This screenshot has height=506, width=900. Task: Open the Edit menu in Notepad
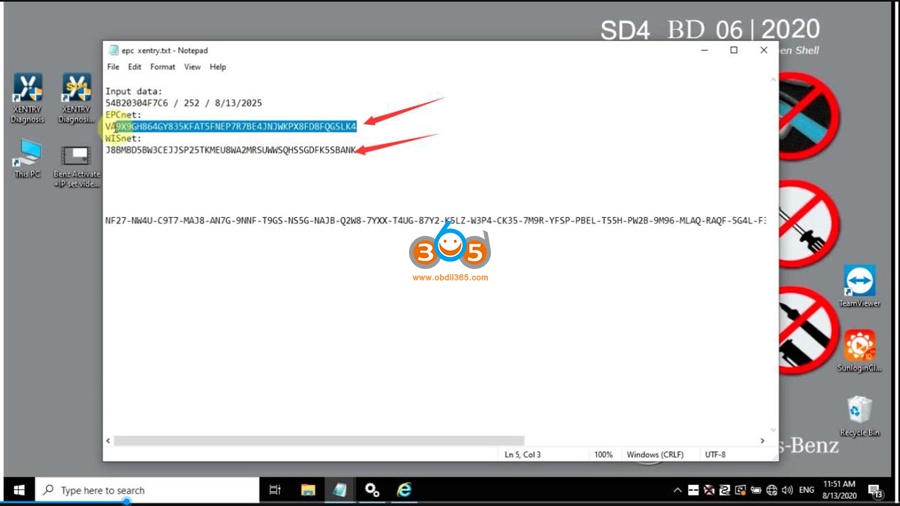(x=134, y=67)
